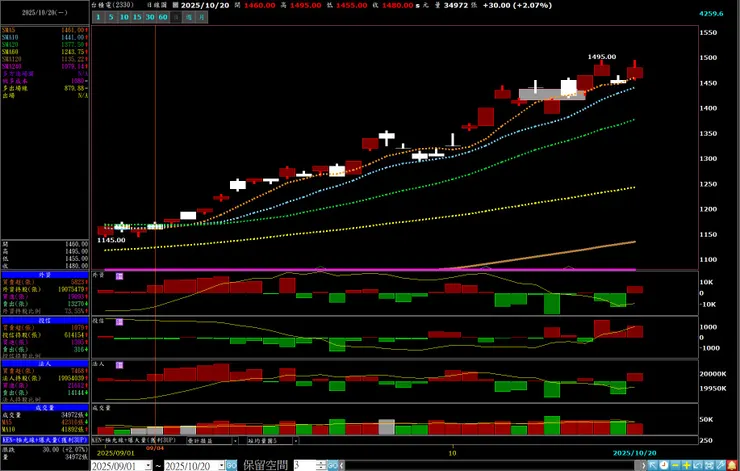The image size is (740, 471).
Task: Open the start date 2025/09/01 dropdown arrow
Action: click(x=149, y=465)
